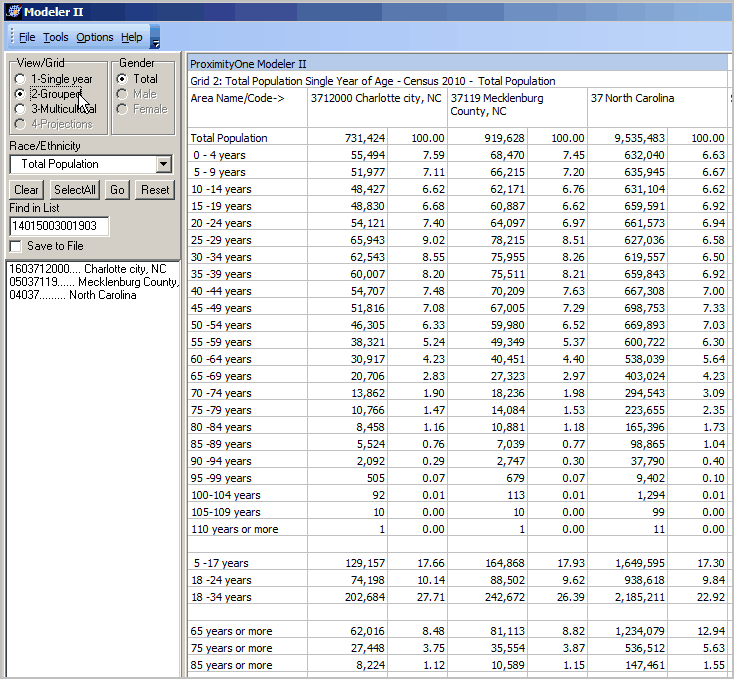734x679 pixels.
Task: Expand the Race/Ethnicity dropdown
Action: (163, 164)
